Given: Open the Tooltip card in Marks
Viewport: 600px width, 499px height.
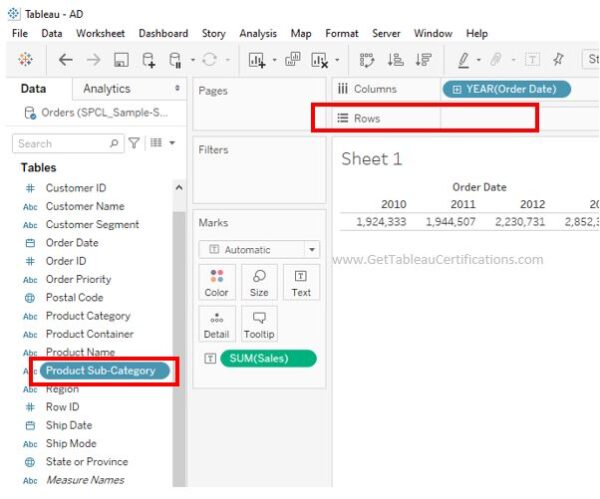Looking at the screenshot, I should coord(259,324).
